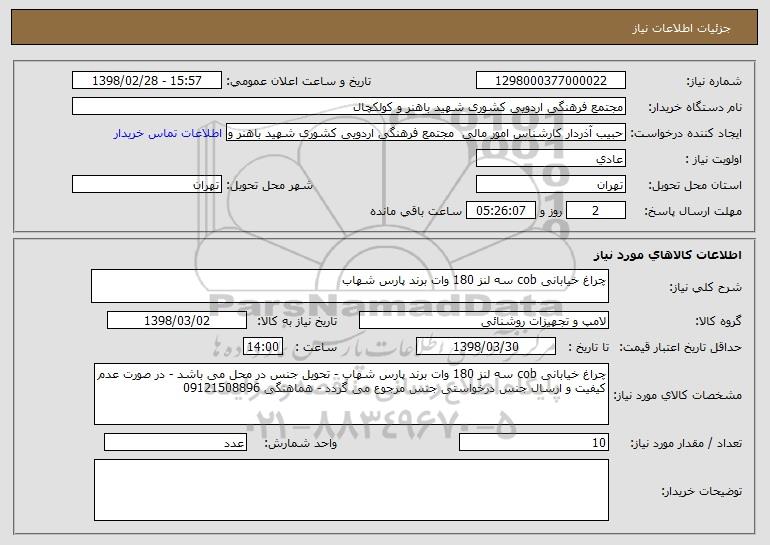
Task: Click the label تاریخ و ساعت اعلان عمومی
Action: (299, 82)
